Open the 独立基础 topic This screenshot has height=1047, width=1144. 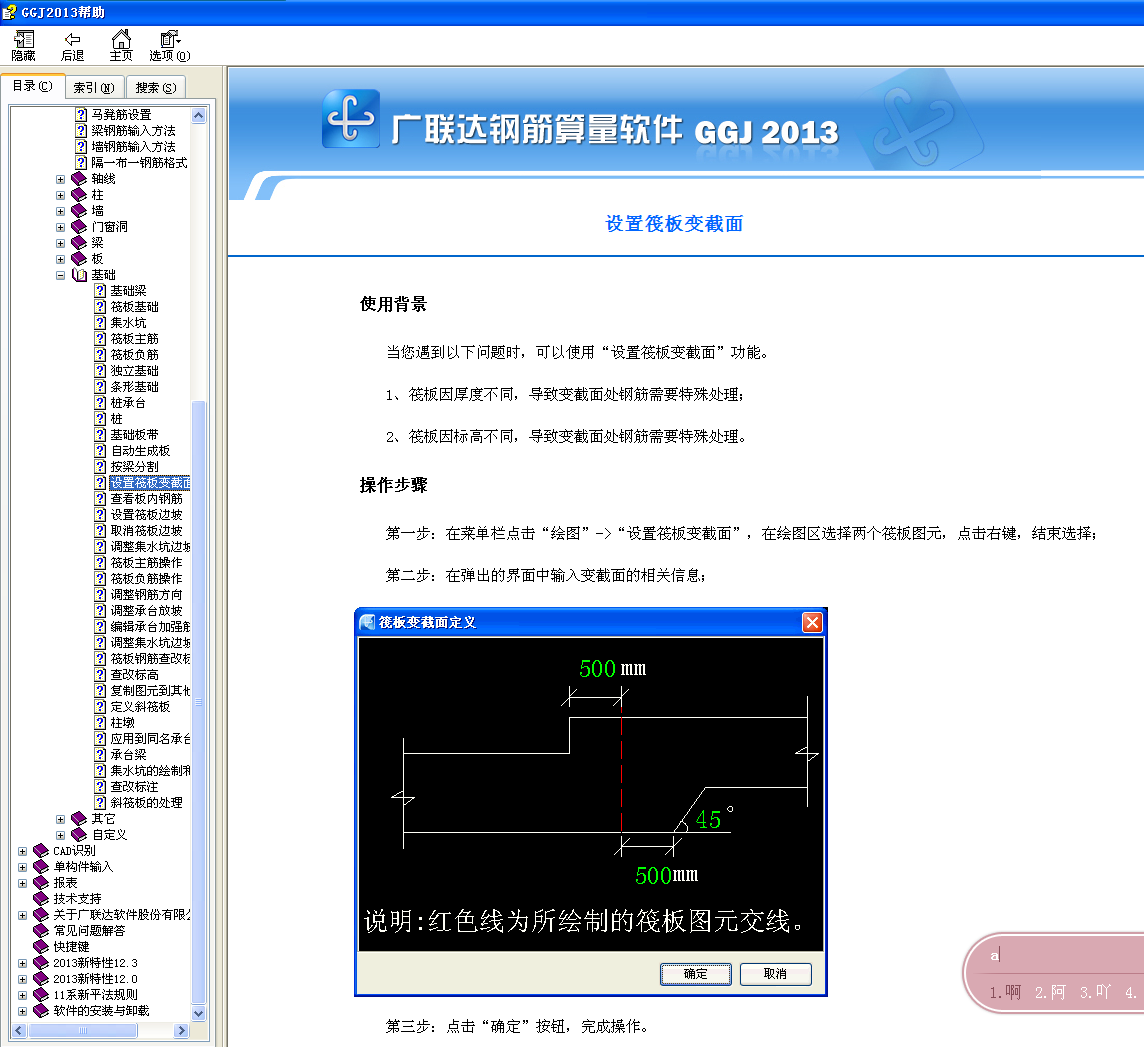134,371
